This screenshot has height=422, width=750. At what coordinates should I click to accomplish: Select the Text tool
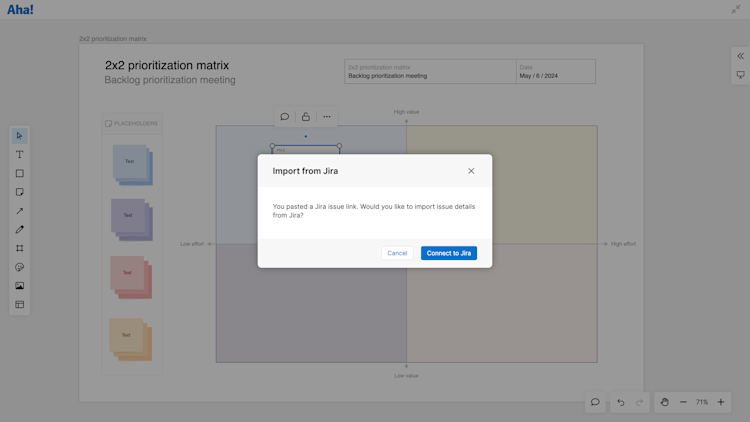tap(20, 155)
